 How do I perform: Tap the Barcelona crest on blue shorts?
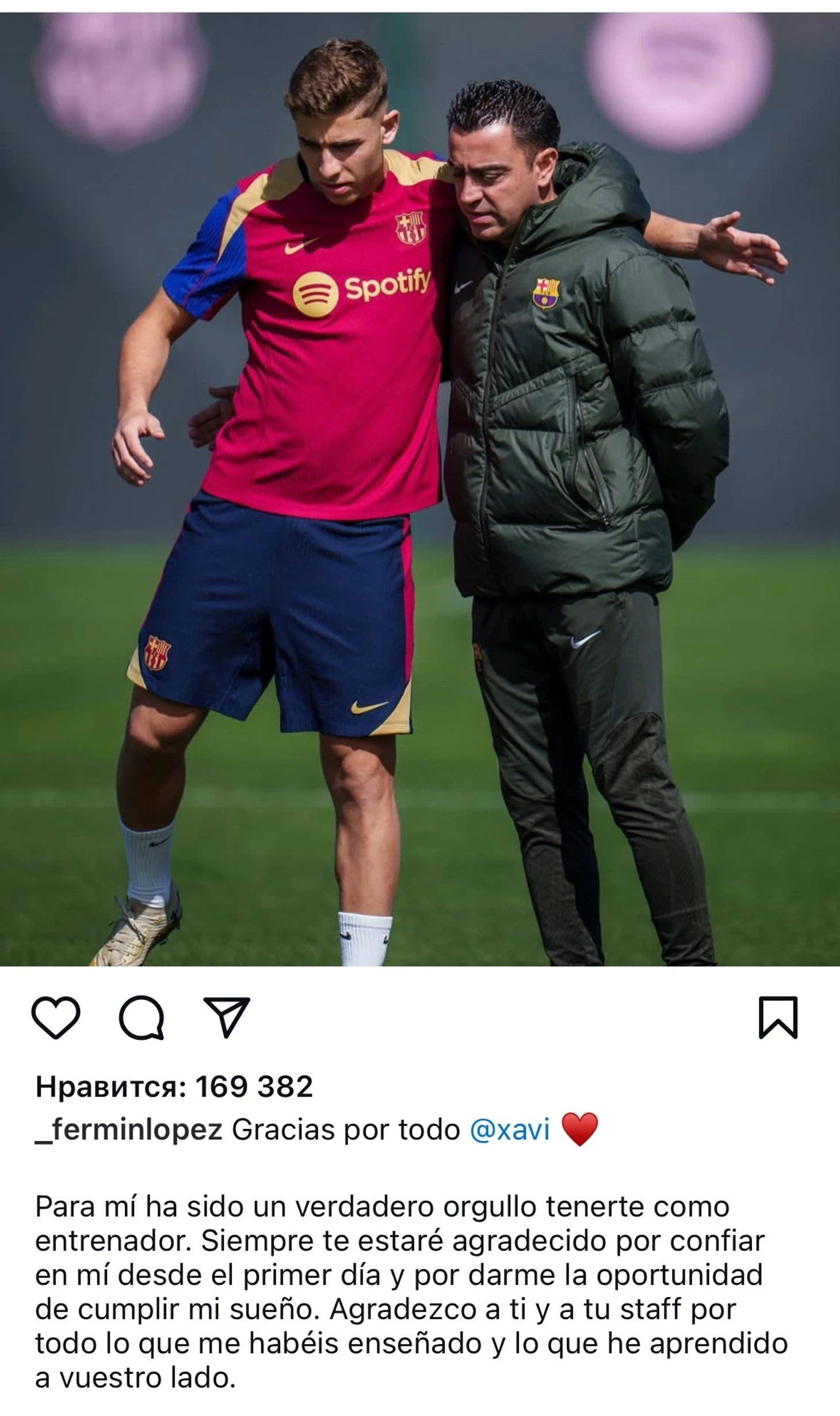157,652
